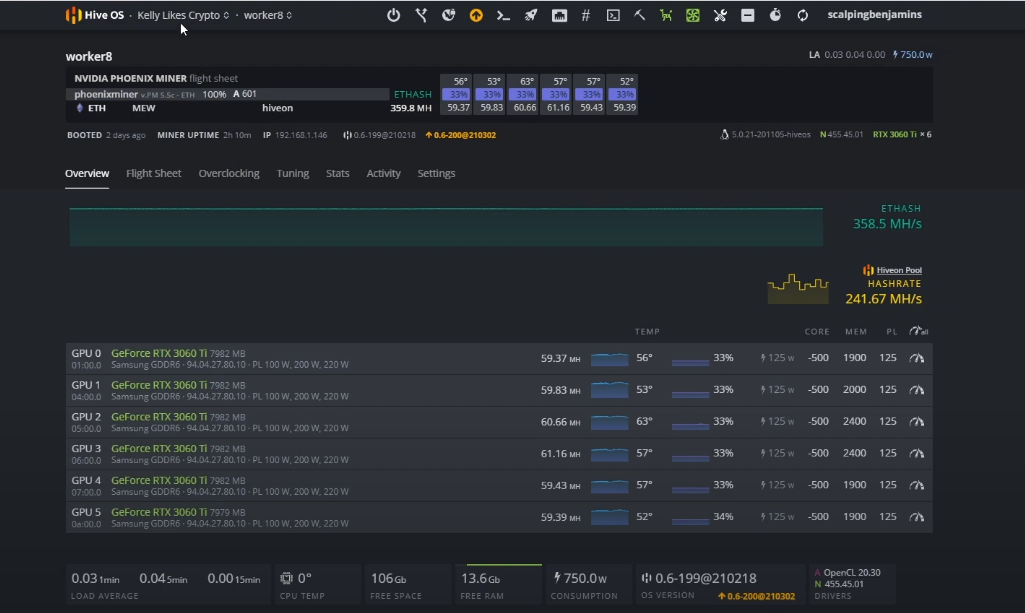Click the IP address 192.168.1.146
The width and height of the screenshot is (1025, 613).
coord(301,135)
